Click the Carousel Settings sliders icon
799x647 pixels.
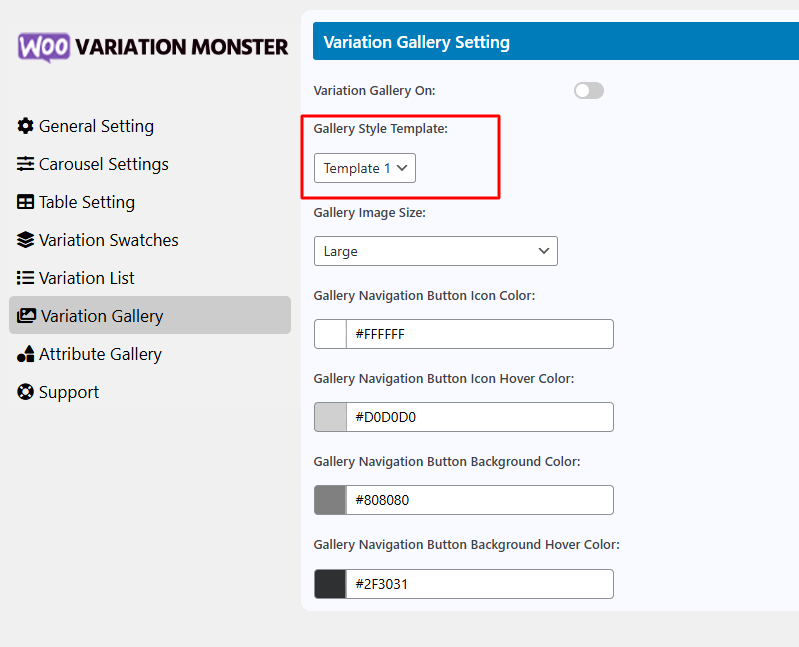pyautogui.click(x=25, y=164)
